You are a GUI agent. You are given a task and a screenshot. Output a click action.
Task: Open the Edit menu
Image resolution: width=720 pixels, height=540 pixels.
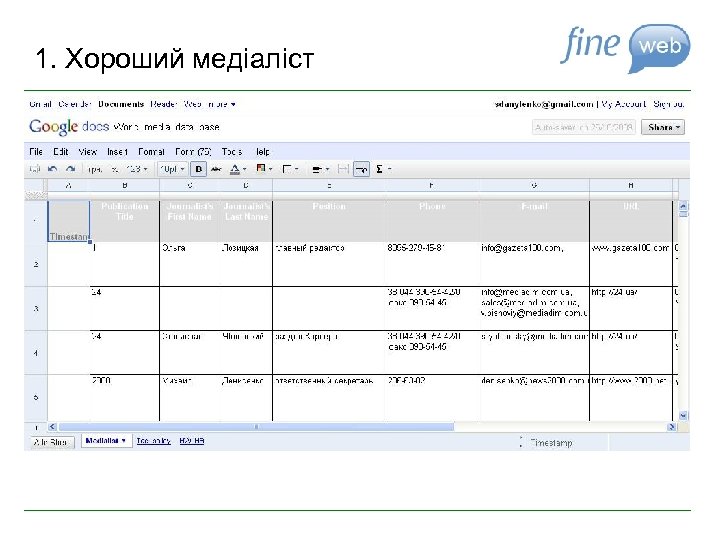61,152
